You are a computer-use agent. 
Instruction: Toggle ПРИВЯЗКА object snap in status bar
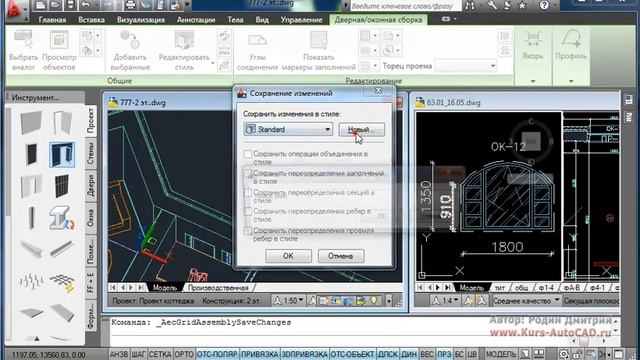coord(260,354)
